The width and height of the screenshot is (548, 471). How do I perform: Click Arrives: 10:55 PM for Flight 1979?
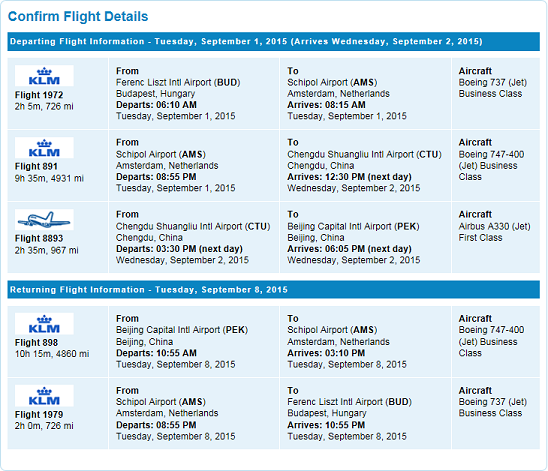pos(326,425)
